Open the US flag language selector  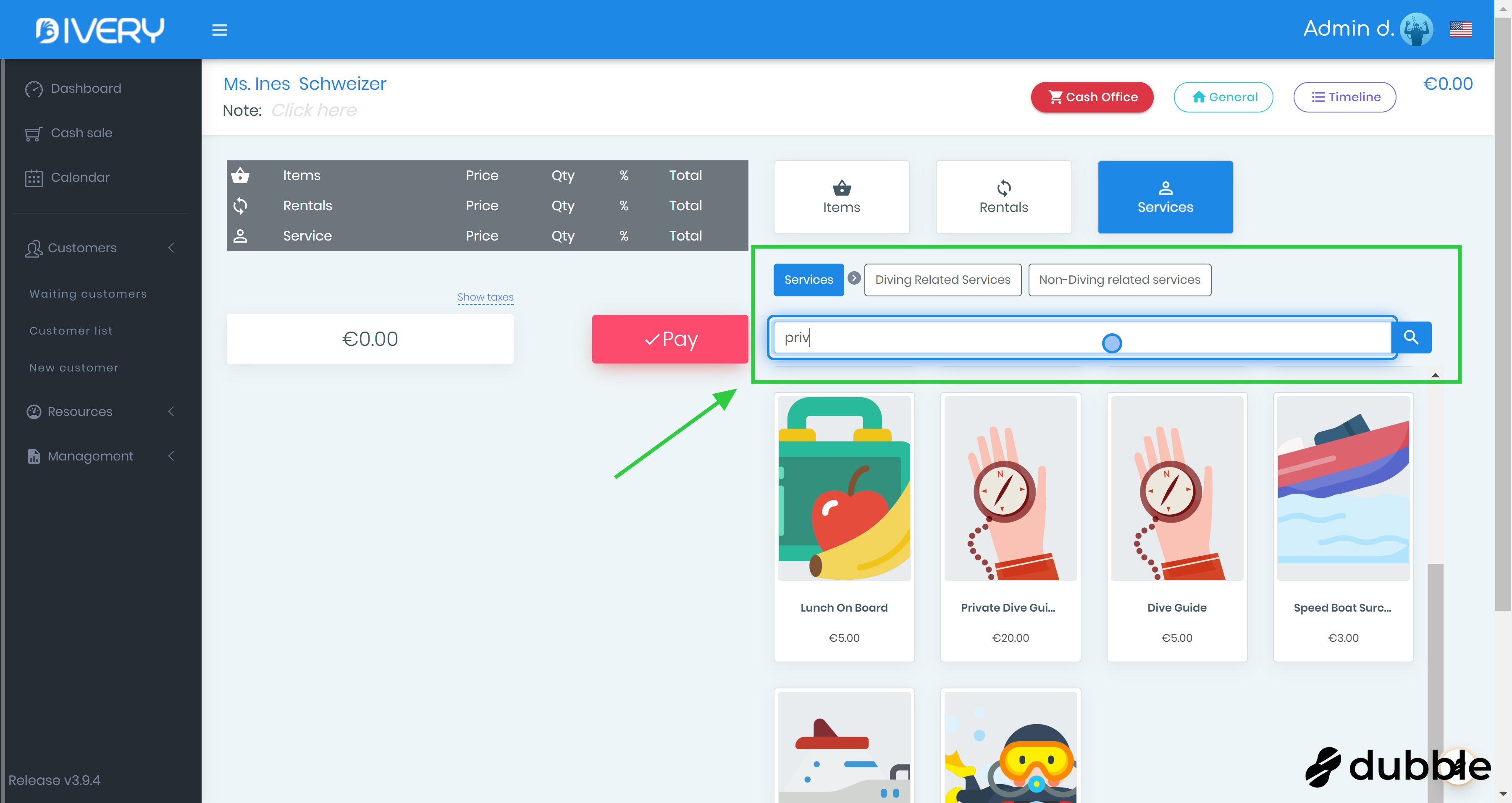tap(1460, 29)
